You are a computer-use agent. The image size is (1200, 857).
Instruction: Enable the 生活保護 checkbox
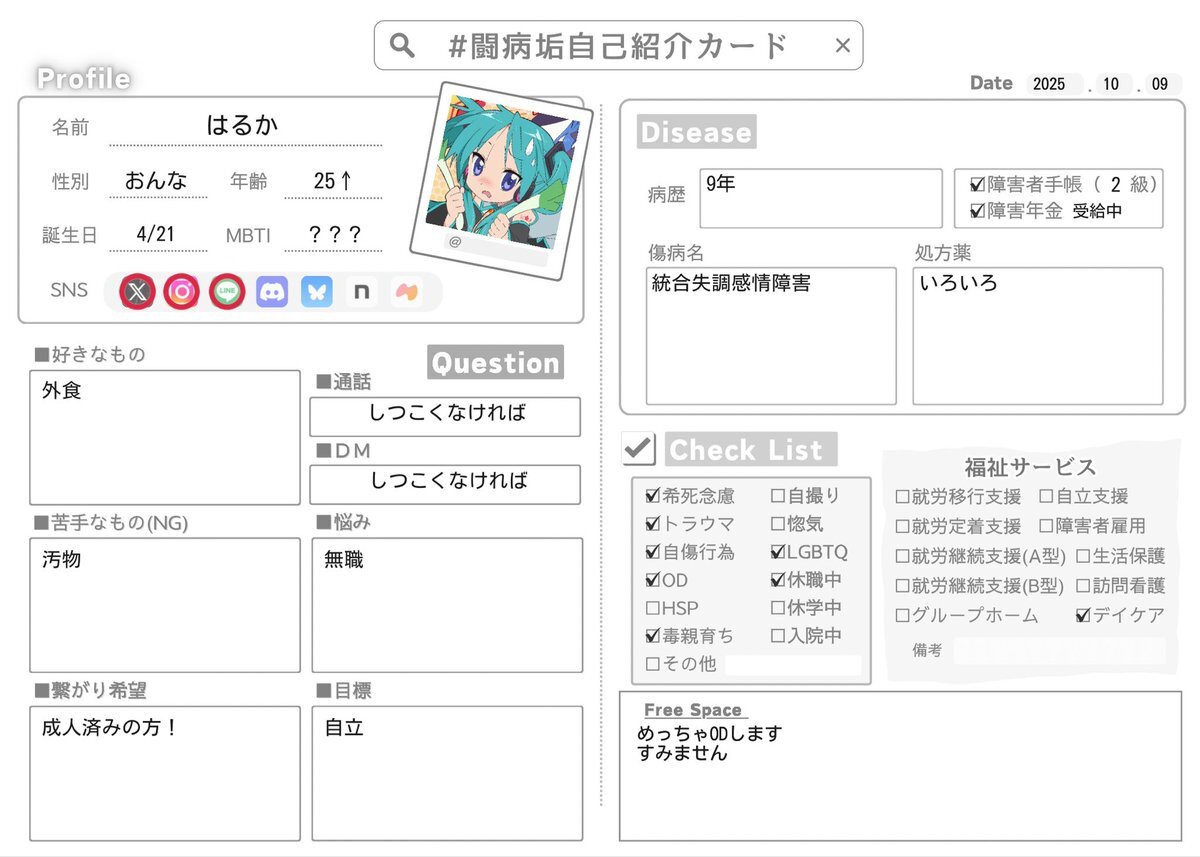pyautogui.click(x=1082, y=556)
